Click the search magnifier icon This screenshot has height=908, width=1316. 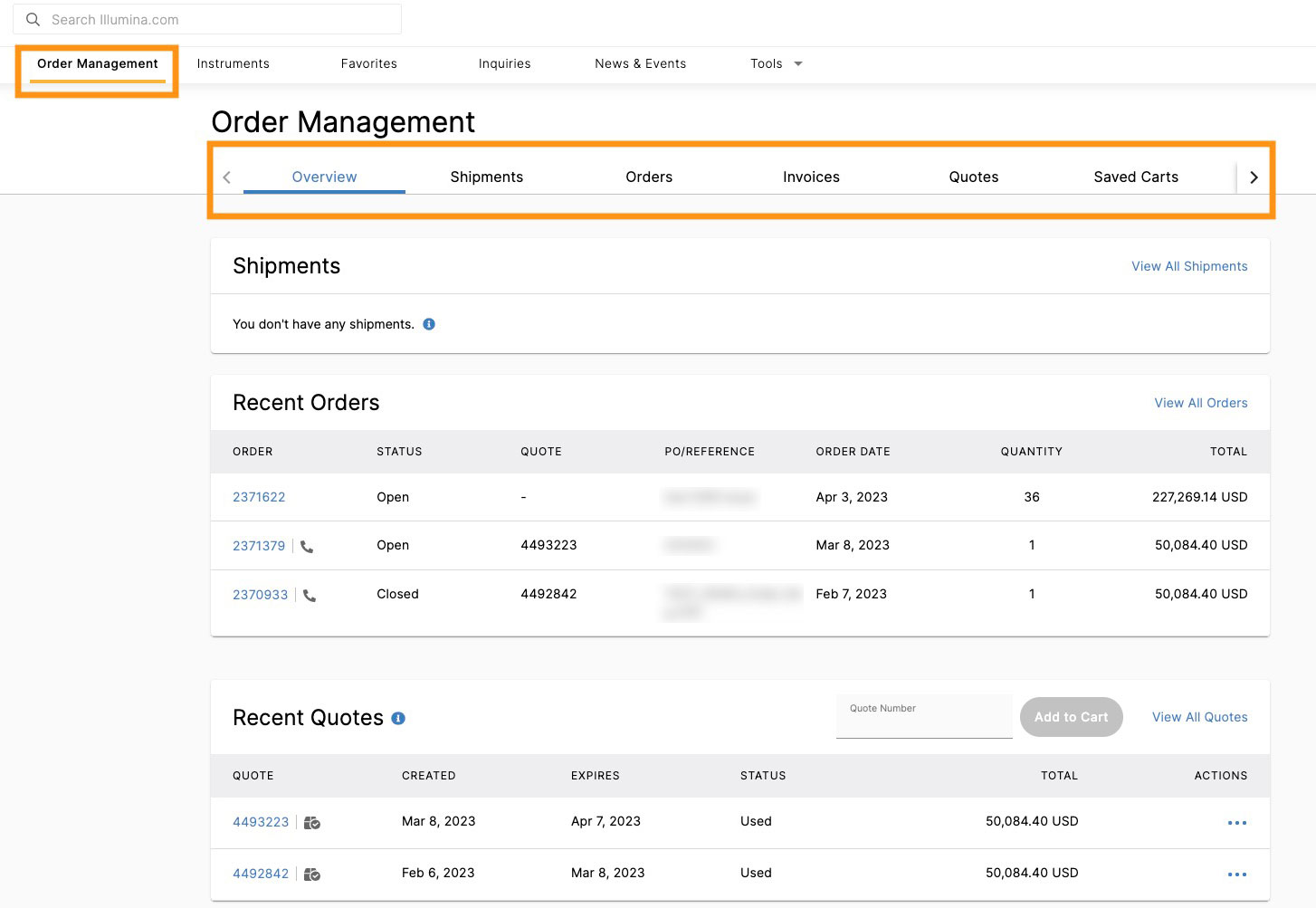point(33,19)
